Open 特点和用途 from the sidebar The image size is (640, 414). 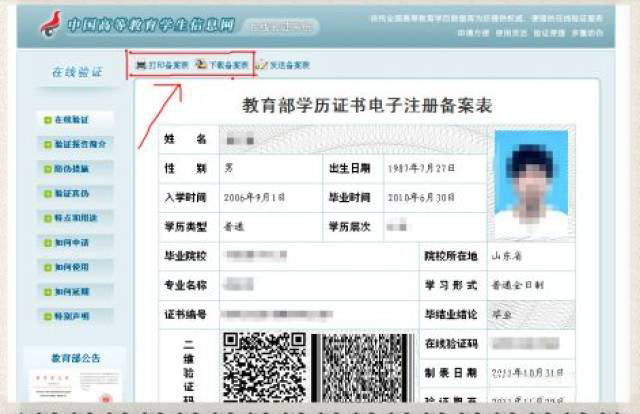point(75,217)
